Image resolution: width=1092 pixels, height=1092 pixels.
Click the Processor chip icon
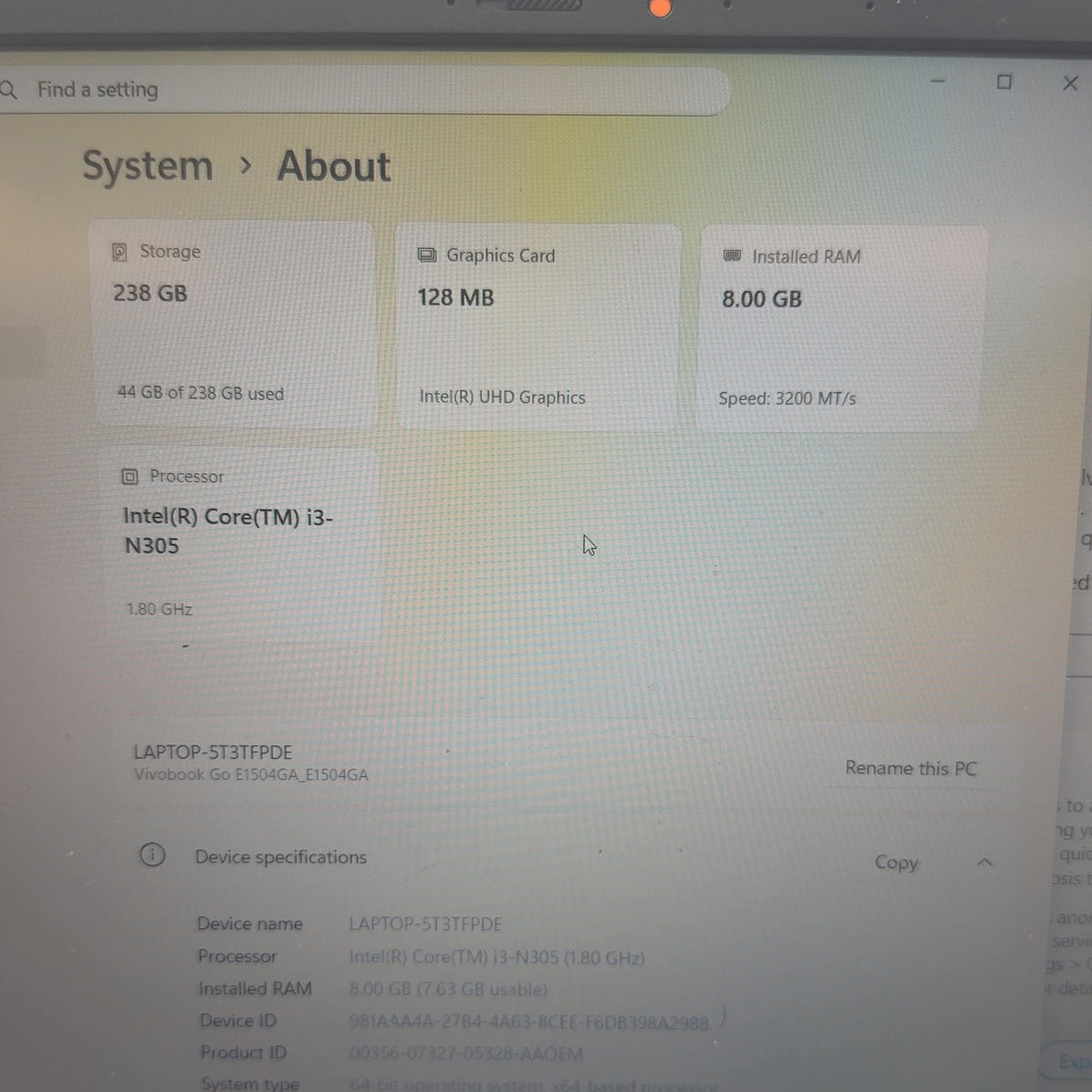click(130, 477)
